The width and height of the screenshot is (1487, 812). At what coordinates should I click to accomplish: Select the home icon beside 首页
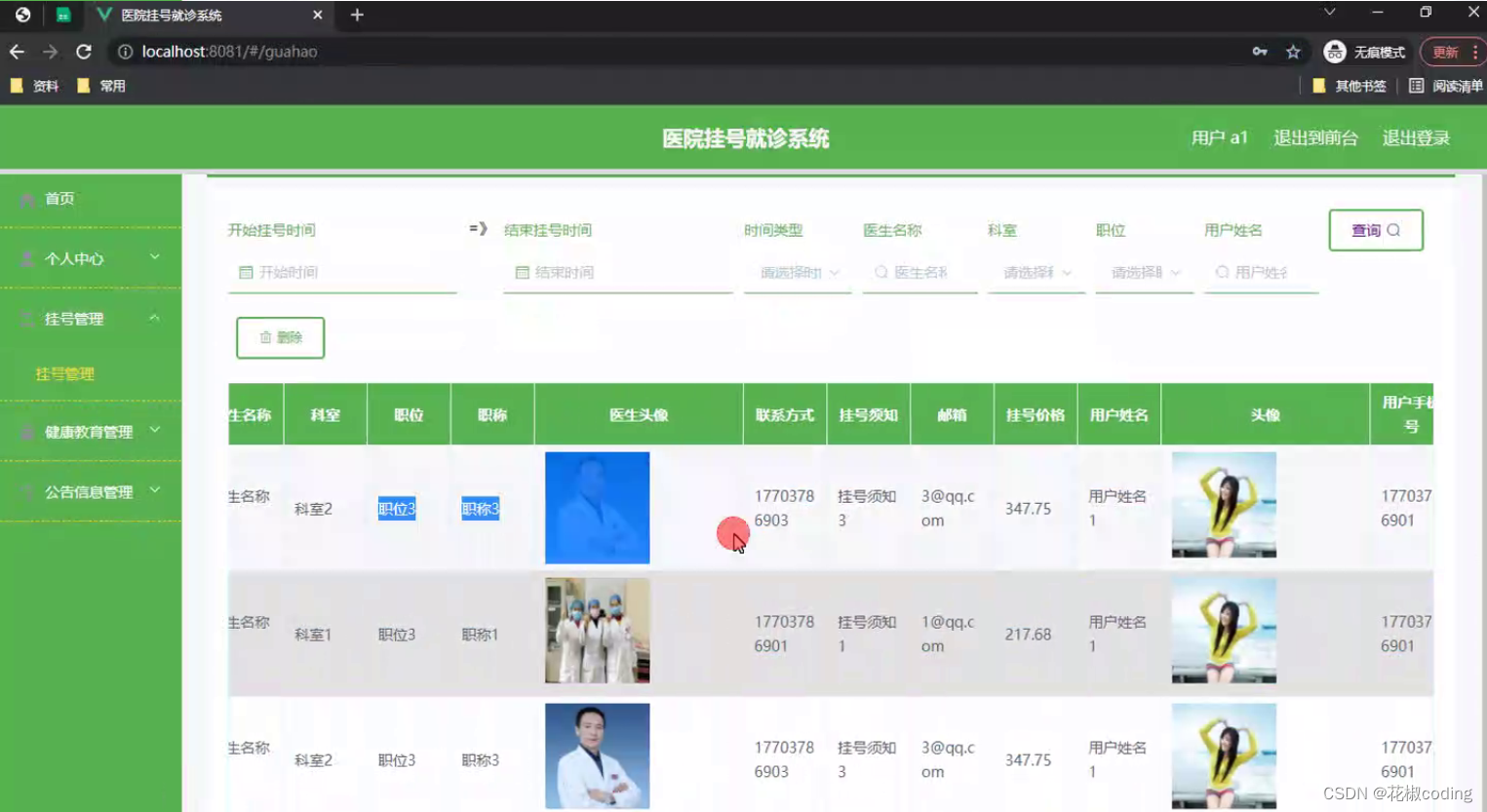click(x=27, y=199)
